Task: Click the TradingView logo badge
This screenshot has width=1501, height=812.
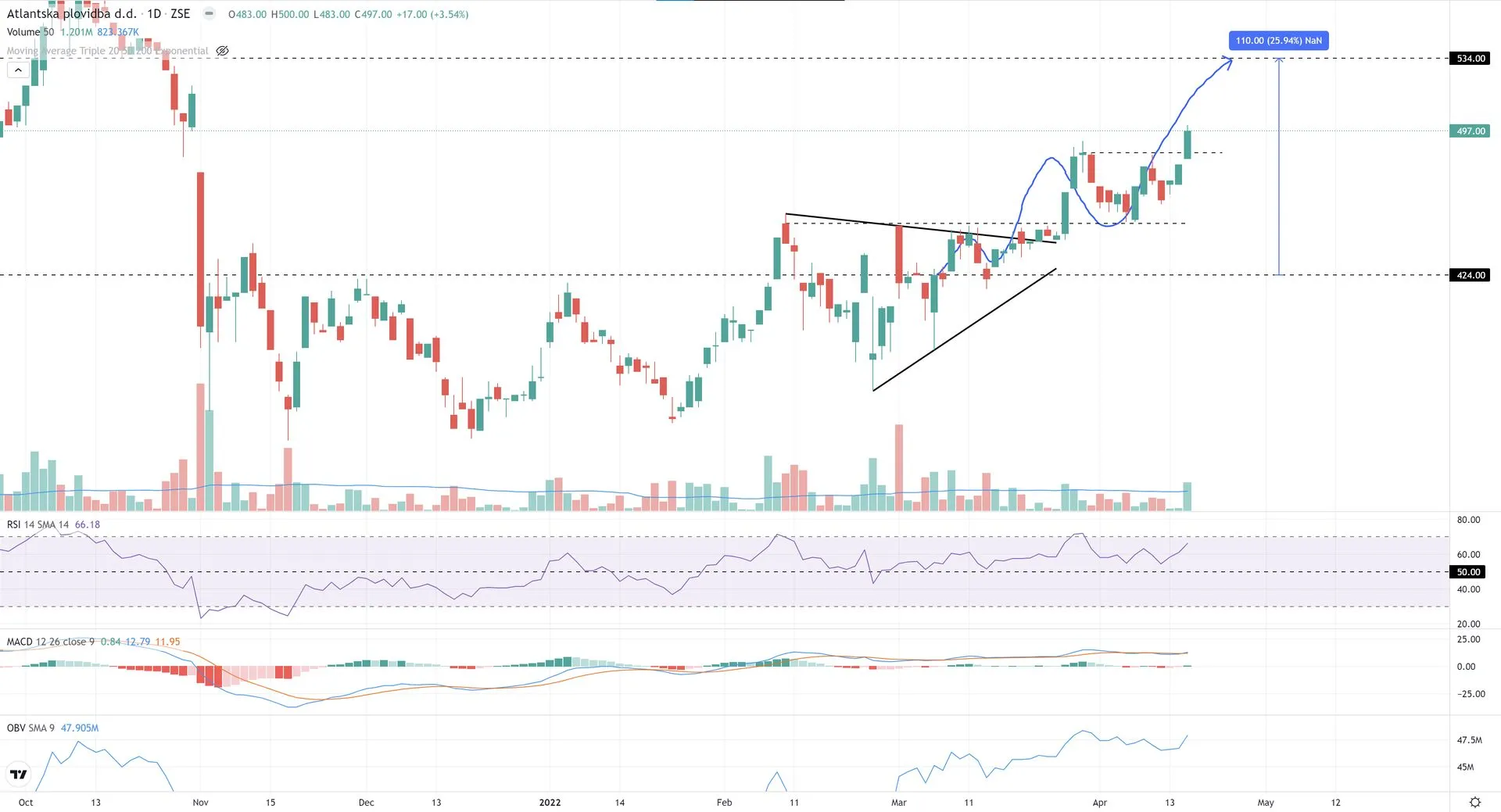Action: coord(19,774)
